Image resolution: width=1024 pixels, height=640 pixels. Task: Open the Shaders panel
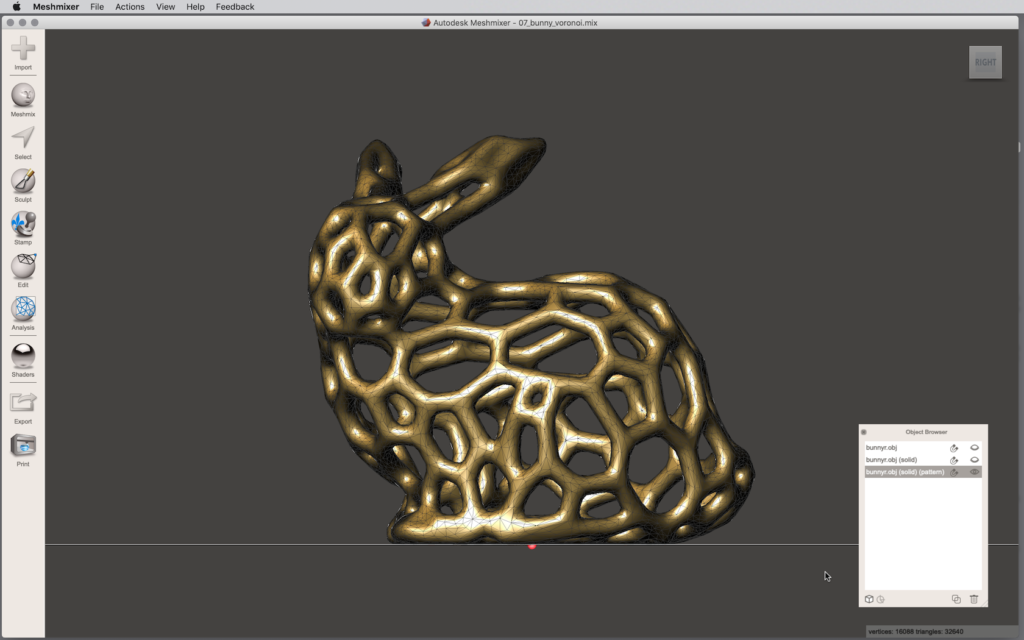coord(23,356)
